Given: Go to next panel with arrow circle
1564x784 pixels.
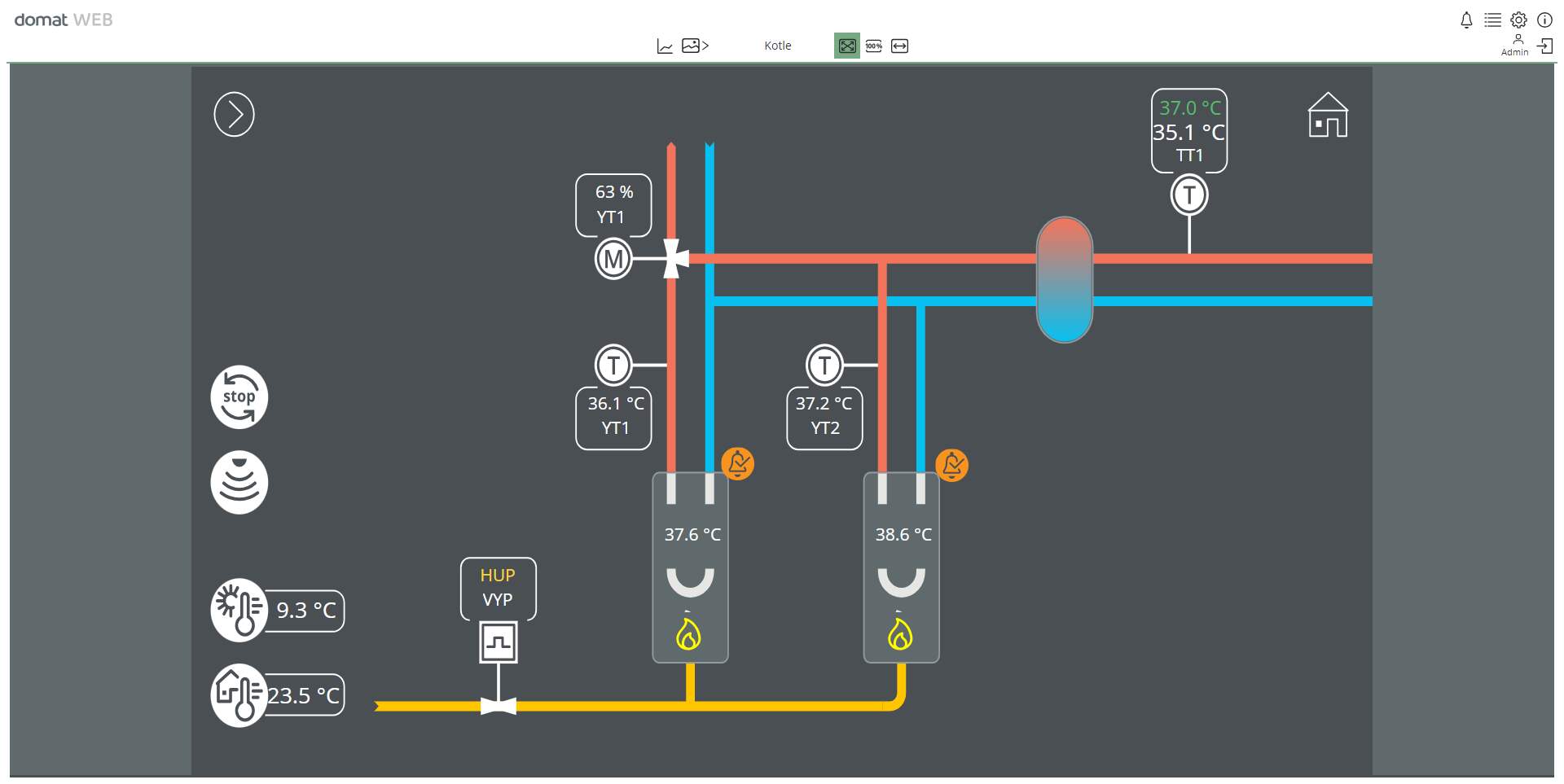Looking at the screenshot, I should pos(235,114).
